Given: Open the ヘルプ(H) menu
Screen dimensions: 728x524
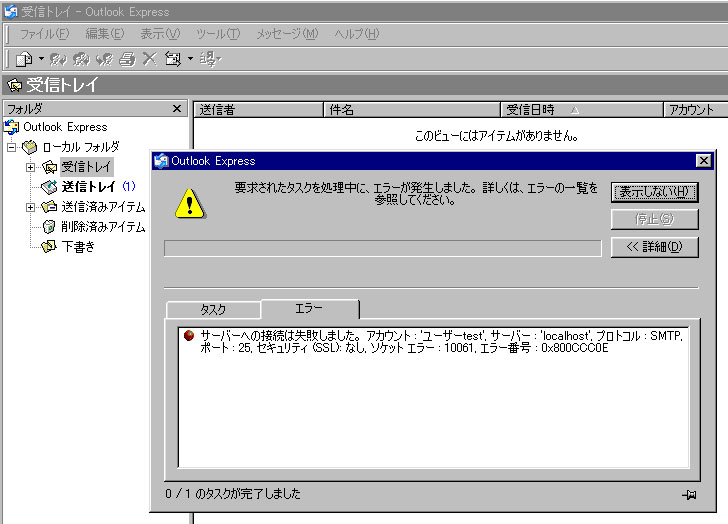Looking at the screenshot, I should [x=357, y=33].
